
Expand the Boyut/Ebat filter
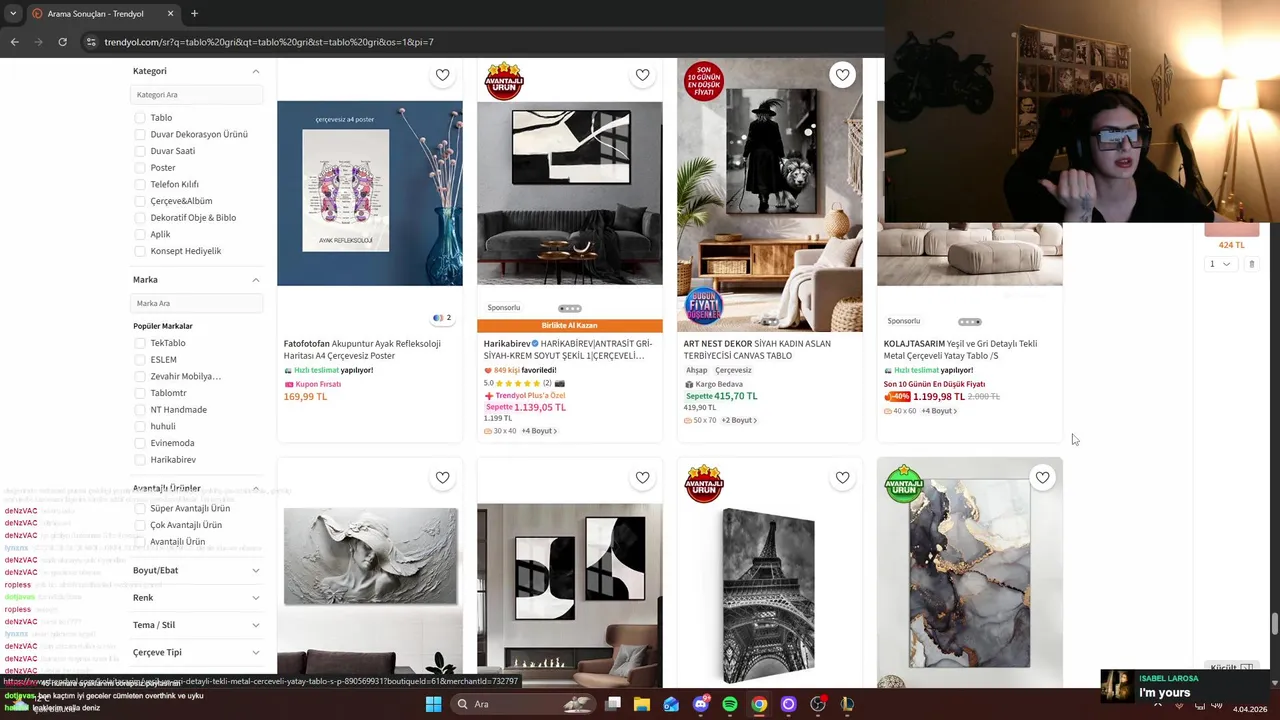pyautogui.click(x=256, y=570)
